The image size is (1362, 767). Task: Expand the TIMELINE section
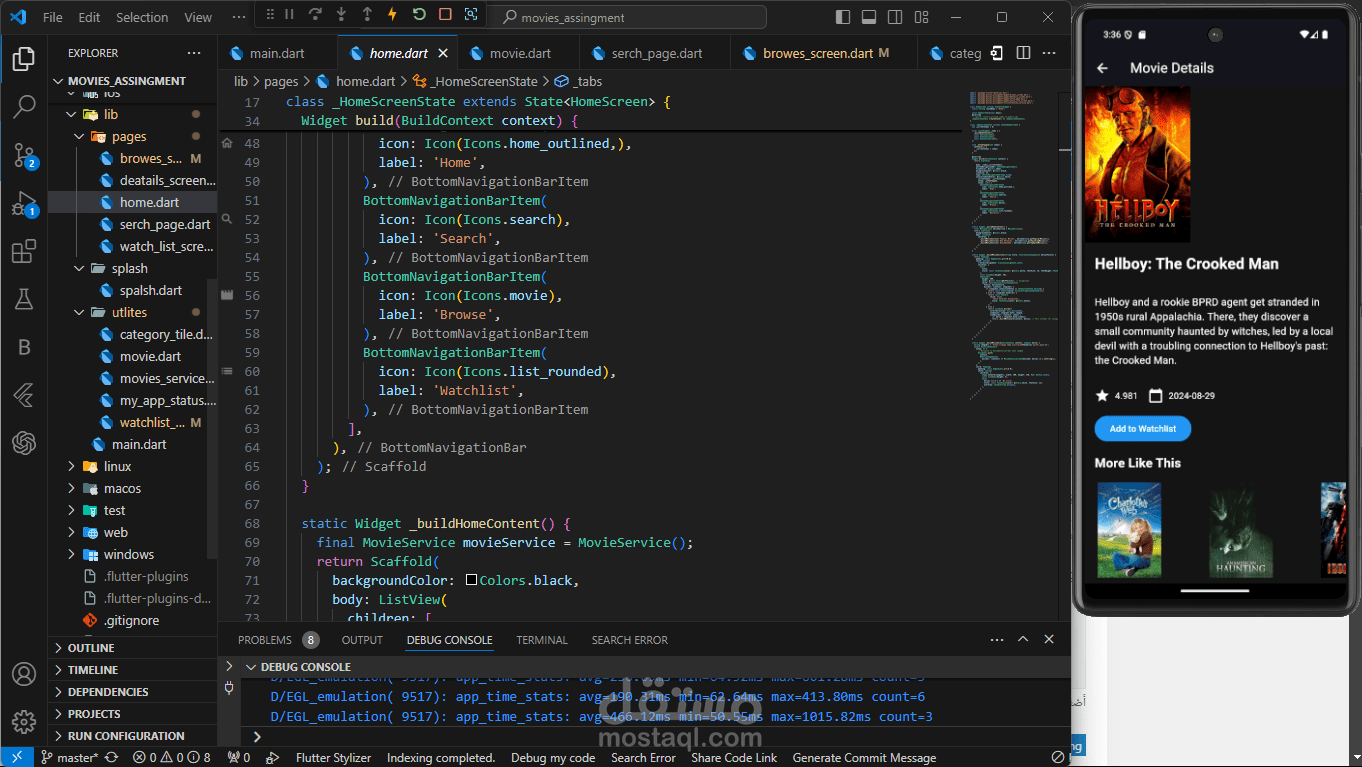tap(133, 670)
